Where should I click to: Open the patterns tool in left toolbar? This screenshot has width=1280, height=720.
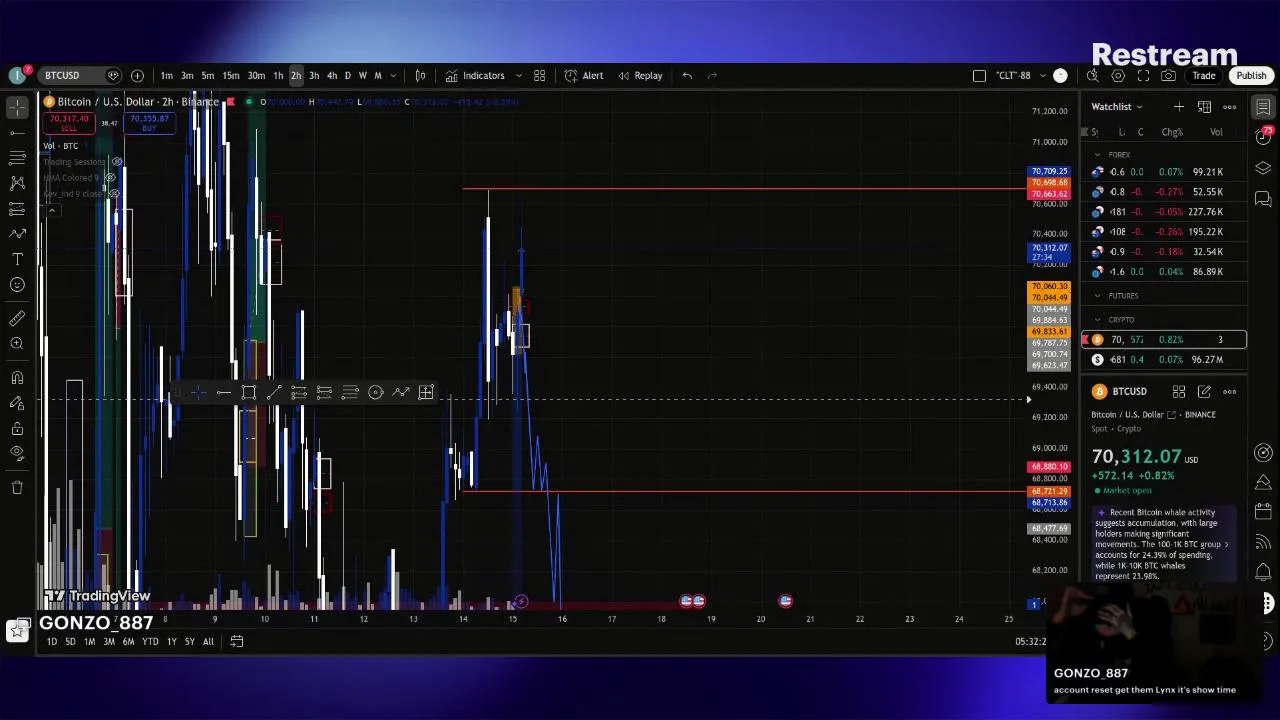[17, 183]
